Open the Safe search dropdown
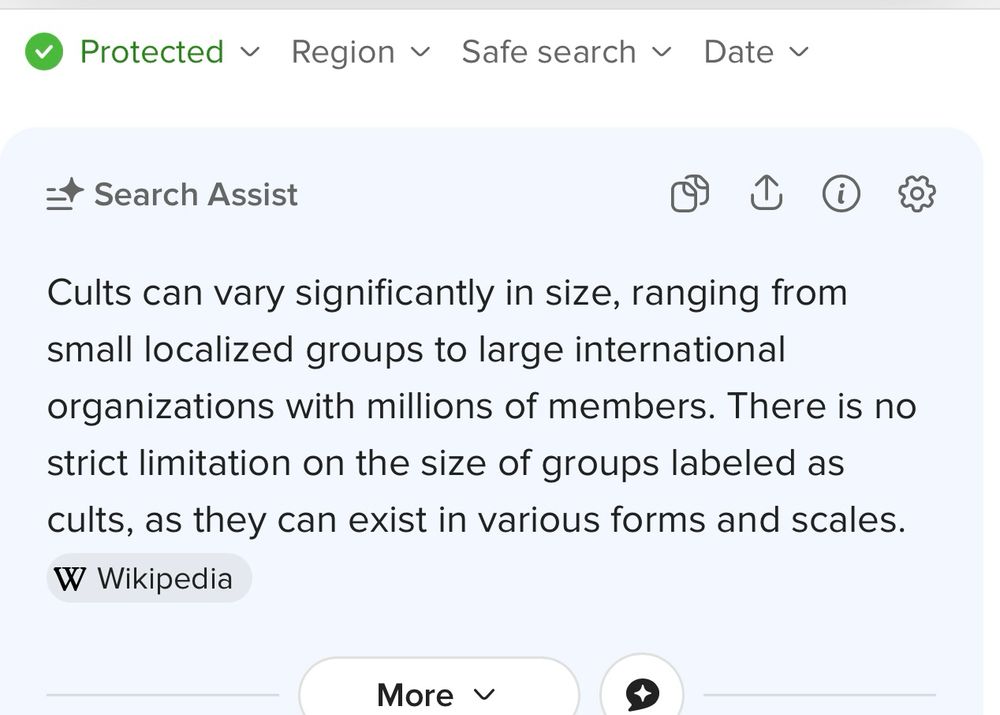The height and width of the screenshot is (715, 1000). pos(566,52)
